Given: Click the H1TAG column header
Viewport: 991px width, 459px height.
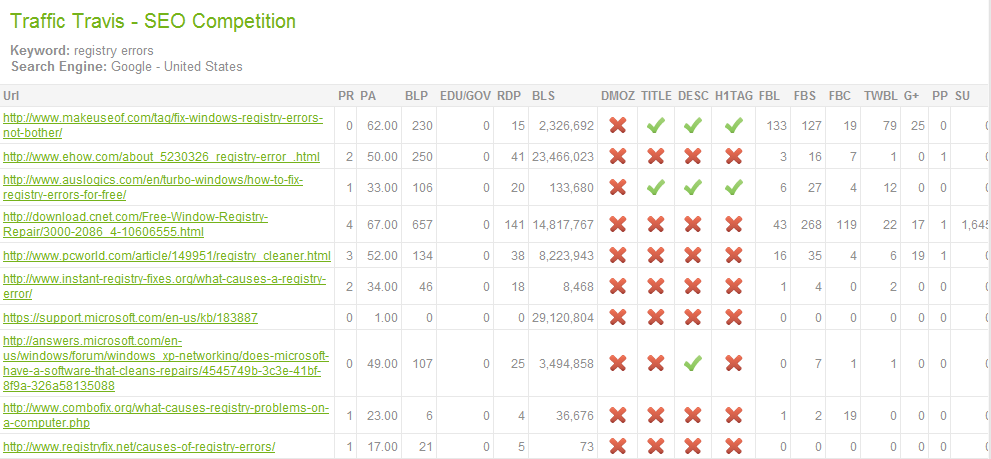Looking at the screenshot, I should [x=734, y=96].
